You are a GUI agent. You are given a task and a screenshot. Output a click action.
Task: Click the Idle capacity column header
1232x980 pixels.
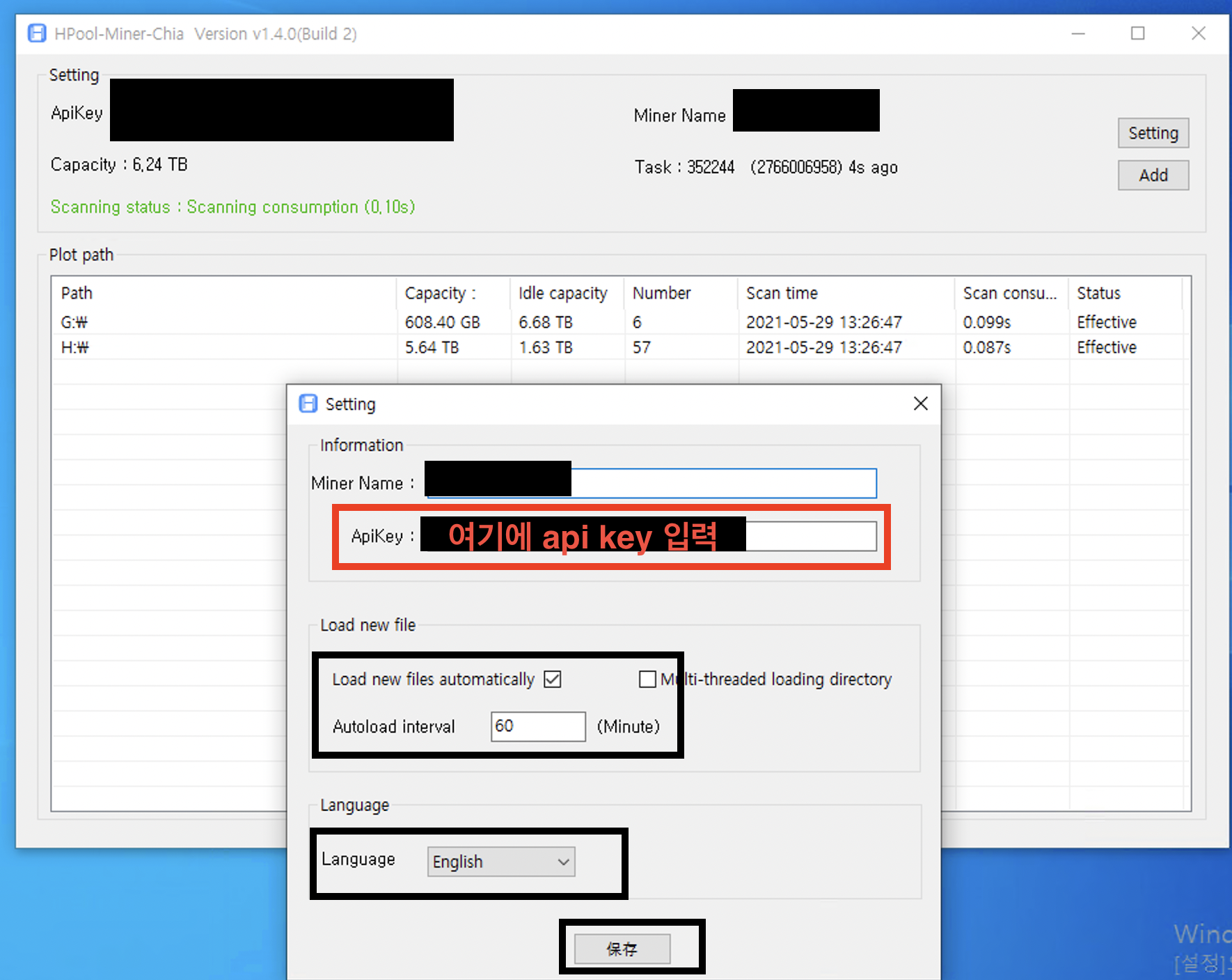(567, 293)
